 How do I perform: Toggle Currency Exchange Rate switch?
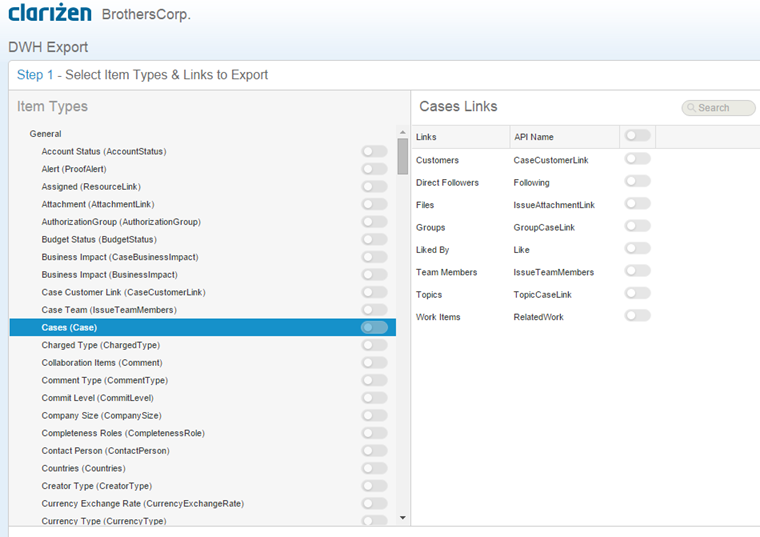[374, 504]
